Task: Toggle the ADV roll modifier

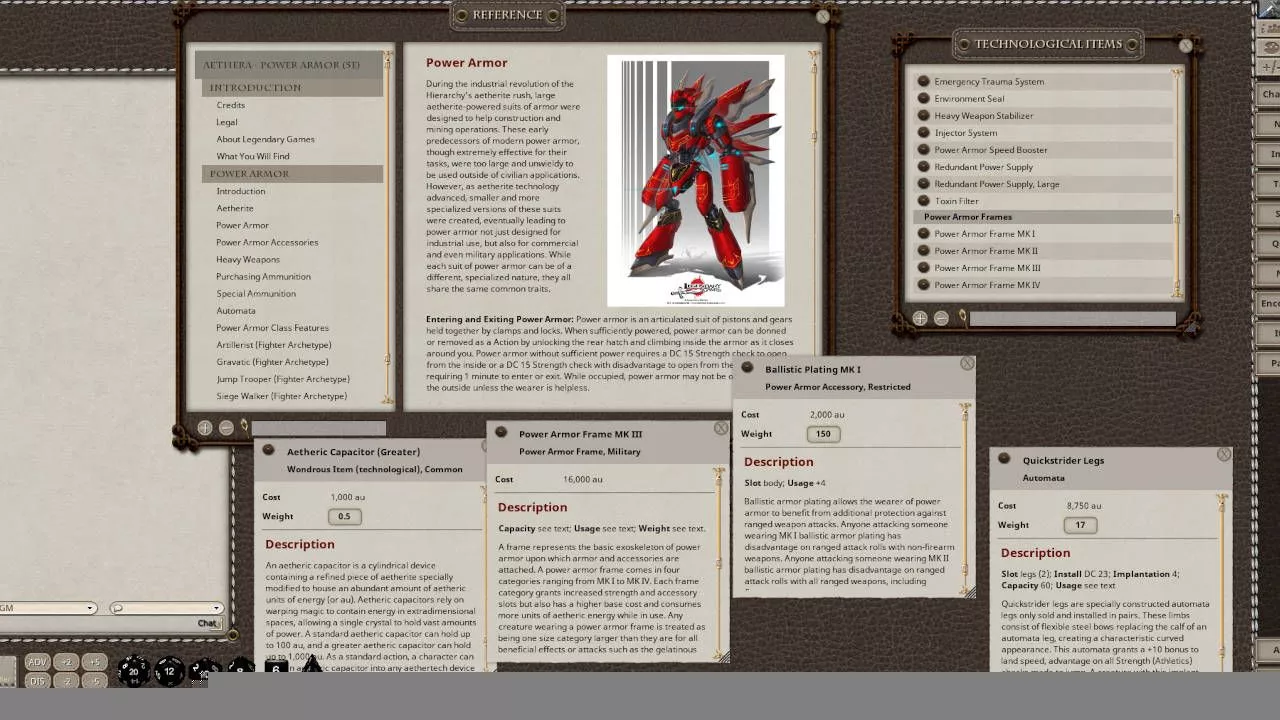Action: click(37, 662)
